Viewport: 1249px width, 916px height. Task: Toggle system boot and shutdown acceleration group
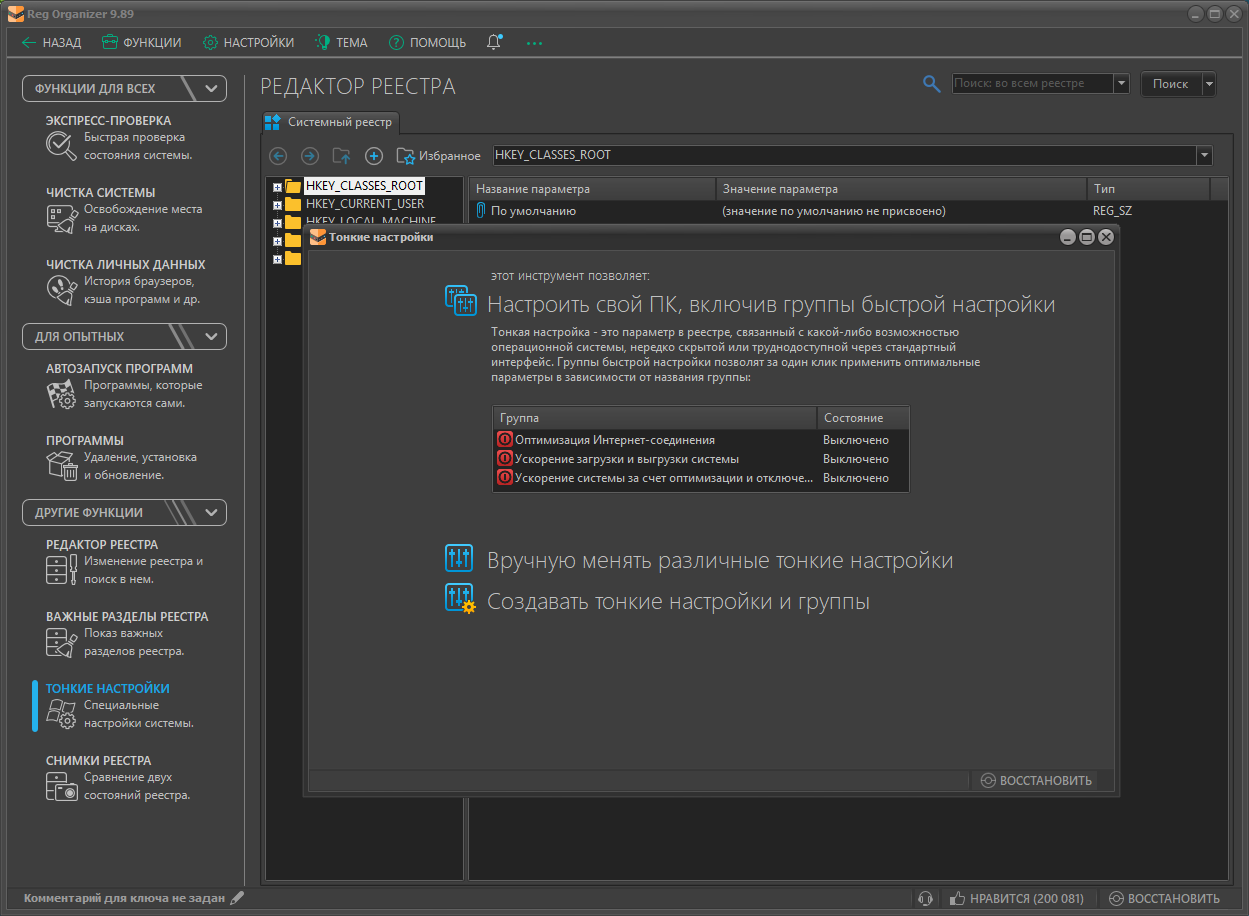pyautogui.click(x=505, y=459)
